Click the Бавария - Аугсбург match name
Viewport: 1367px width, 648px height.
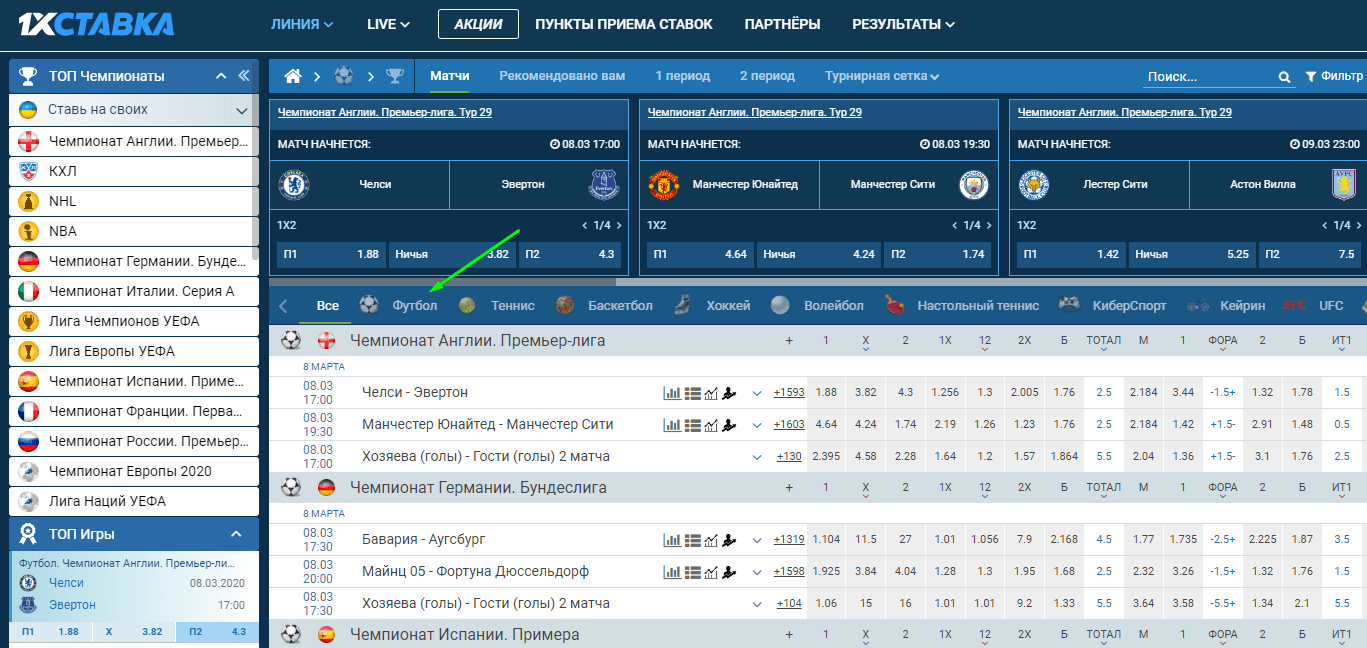(x=424, y=540)
